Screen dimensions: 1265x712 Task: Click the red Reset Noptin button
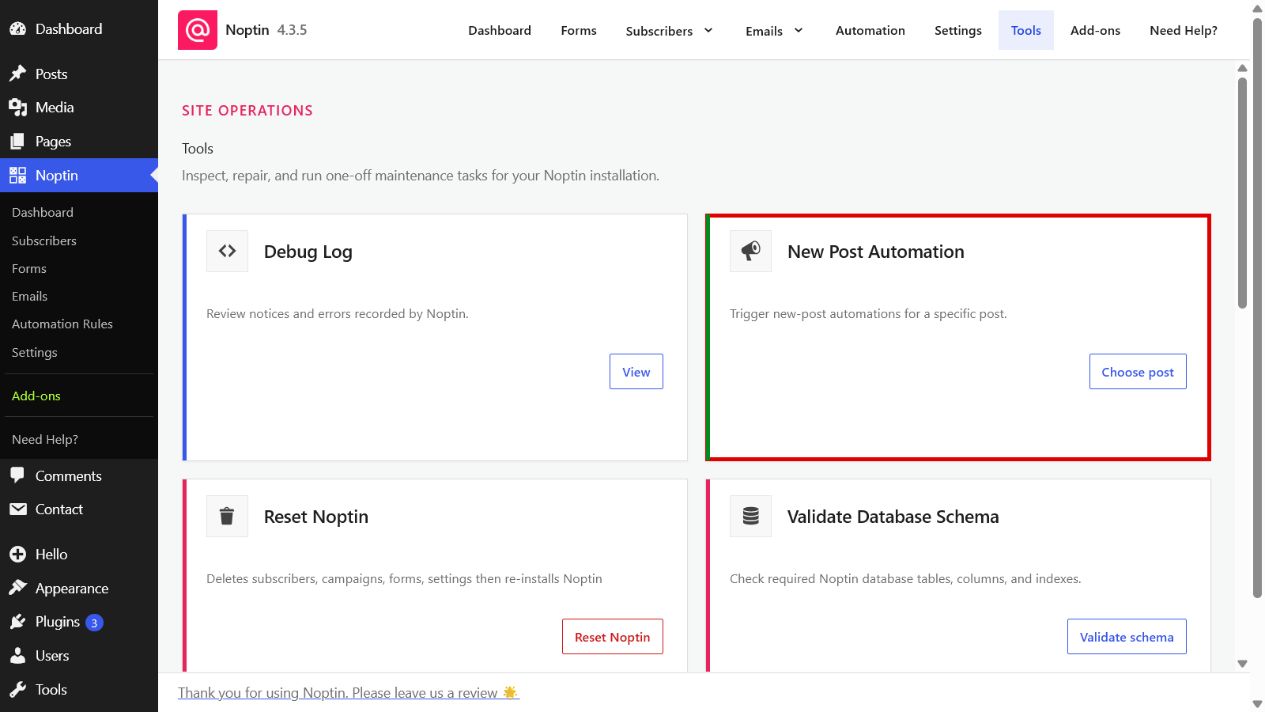pos(612,636)
